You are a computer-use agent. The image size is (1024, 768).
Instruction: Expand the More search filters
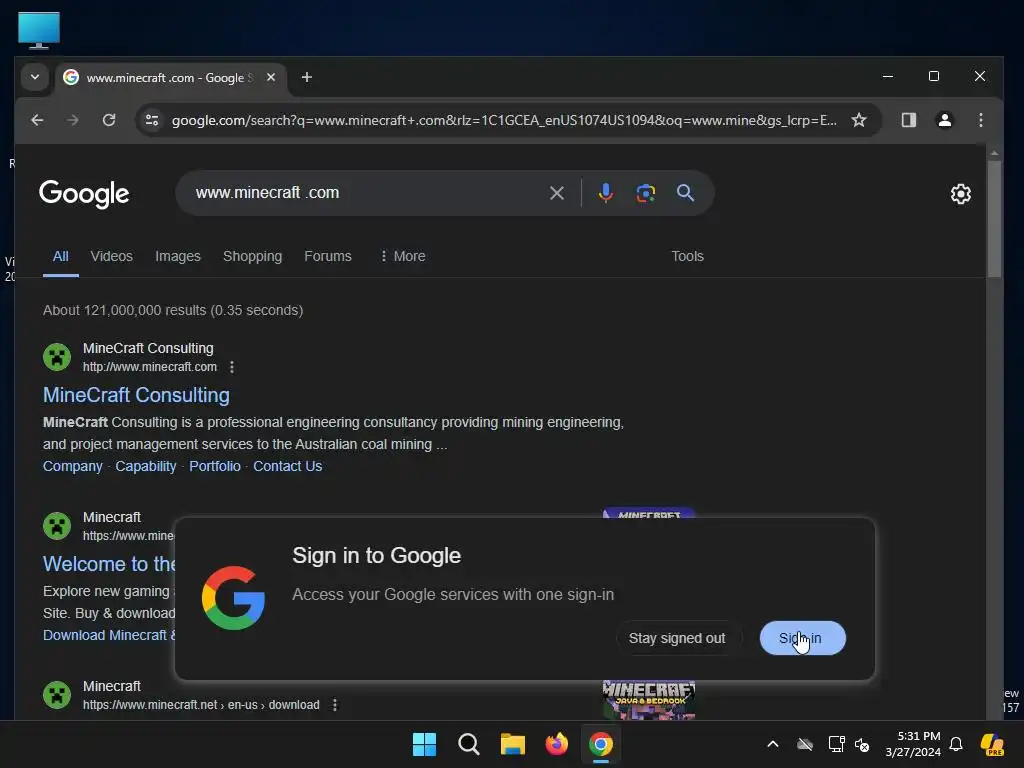tap(403, 256)
